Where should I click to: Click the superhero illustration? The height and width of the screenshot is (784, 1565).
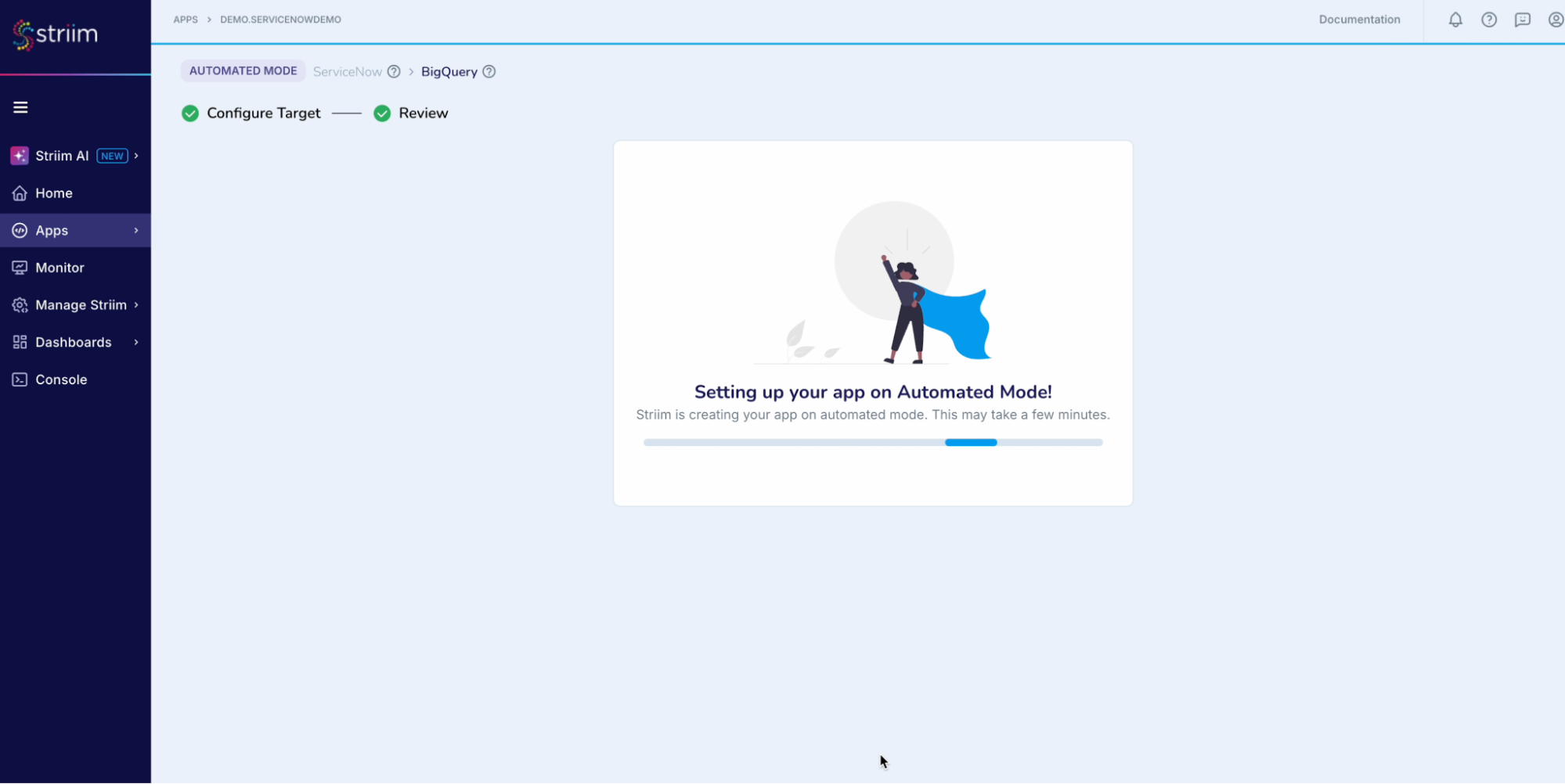873,282
